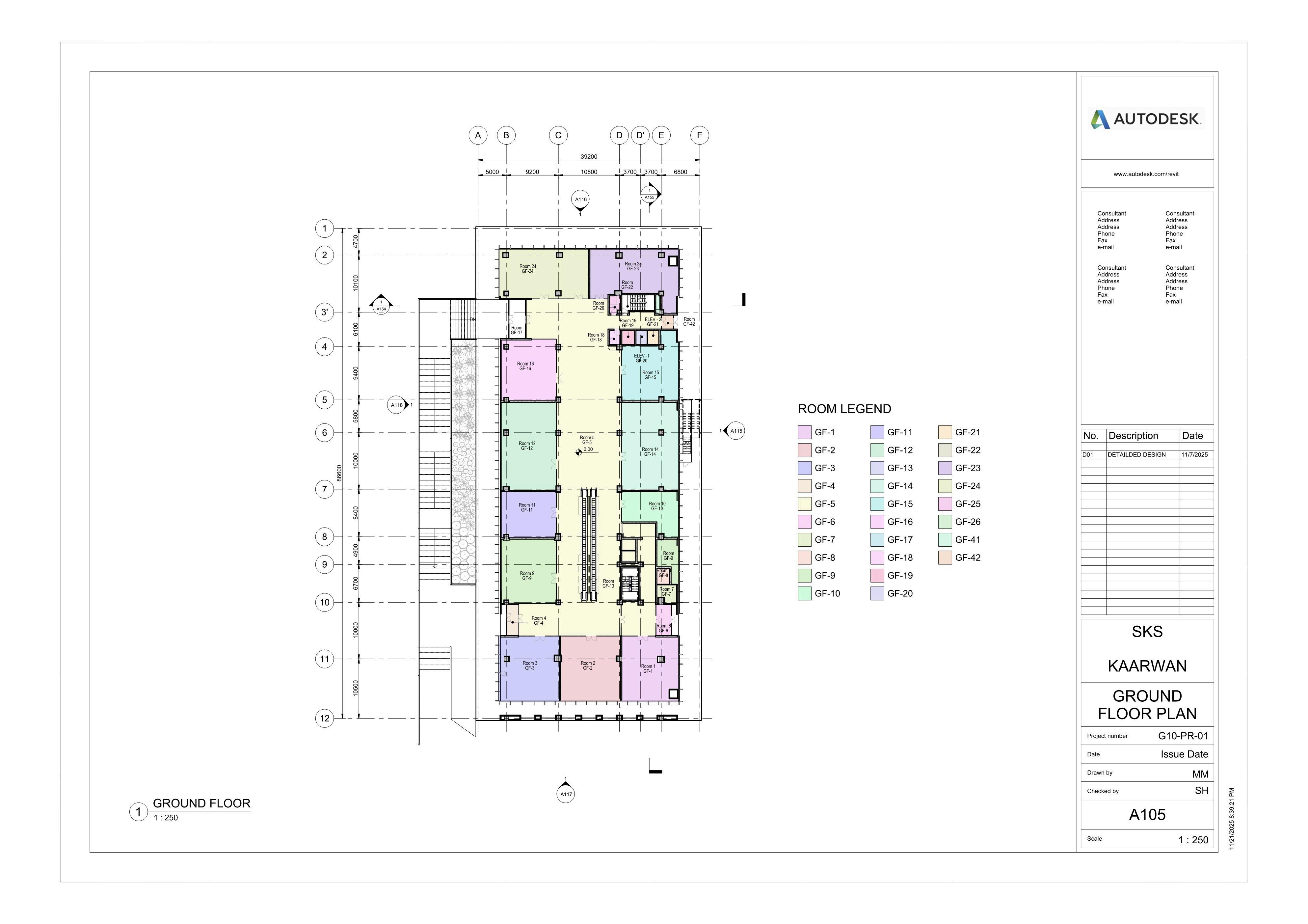Click the A117 elevation marker at bottom
The width and height of the screenshot is (1308, 924).
pos(566,794)
